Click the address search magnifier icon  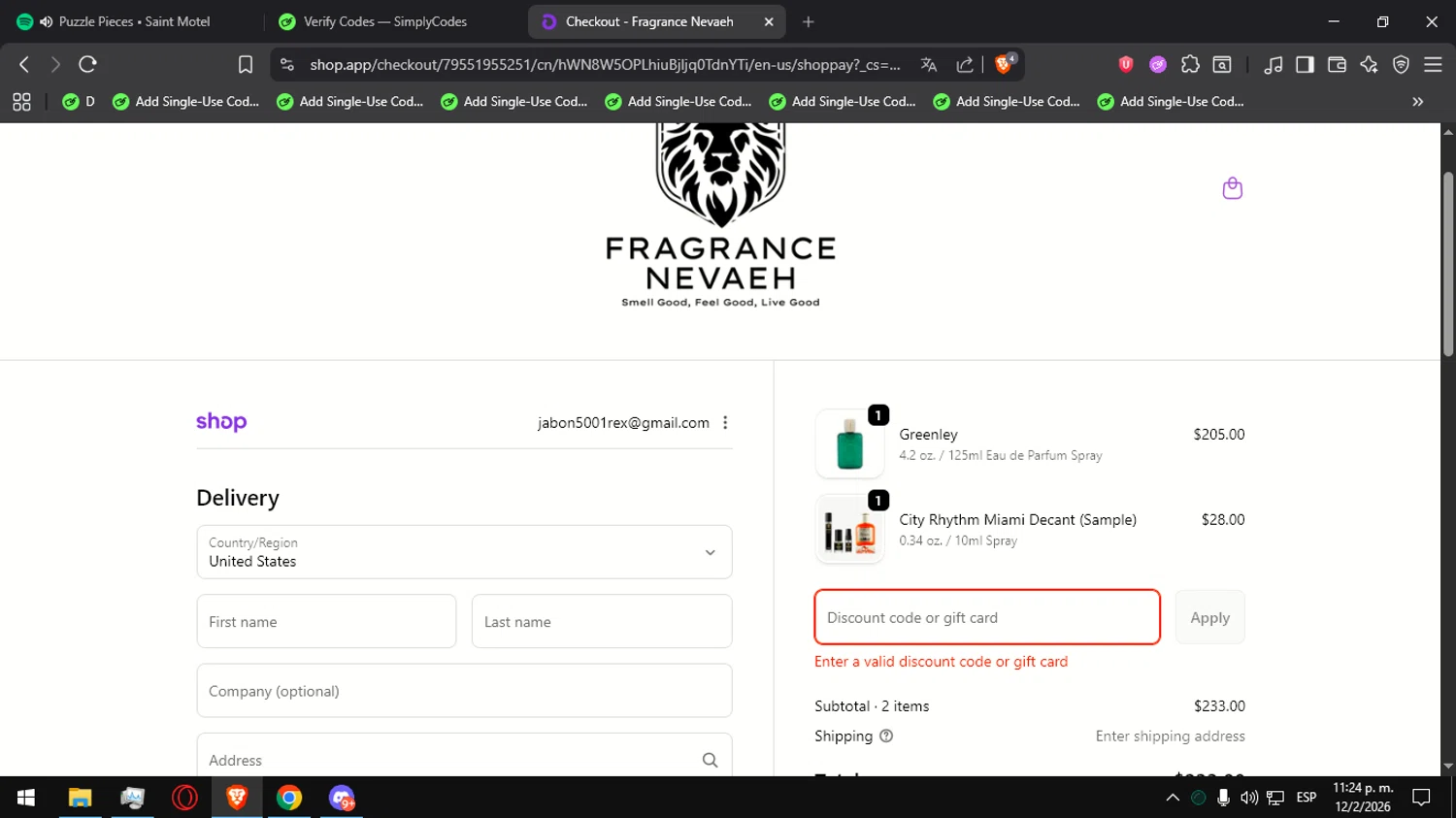click(x=710, y=760)
